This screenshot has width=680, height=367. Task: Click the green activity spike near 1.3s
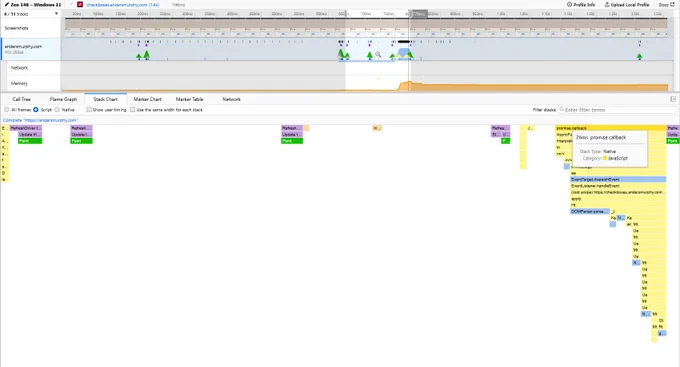pyautogui.click(x=639, y=56)
